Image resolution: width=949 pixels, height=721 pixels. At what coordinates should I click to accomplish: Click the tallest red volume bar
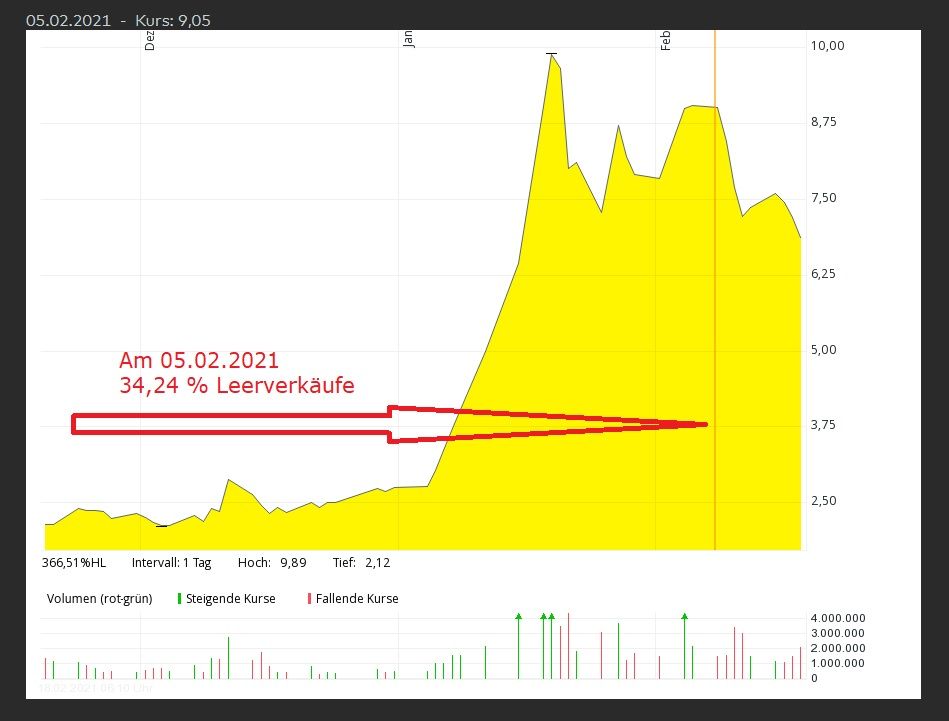click(x=570, y=640)
